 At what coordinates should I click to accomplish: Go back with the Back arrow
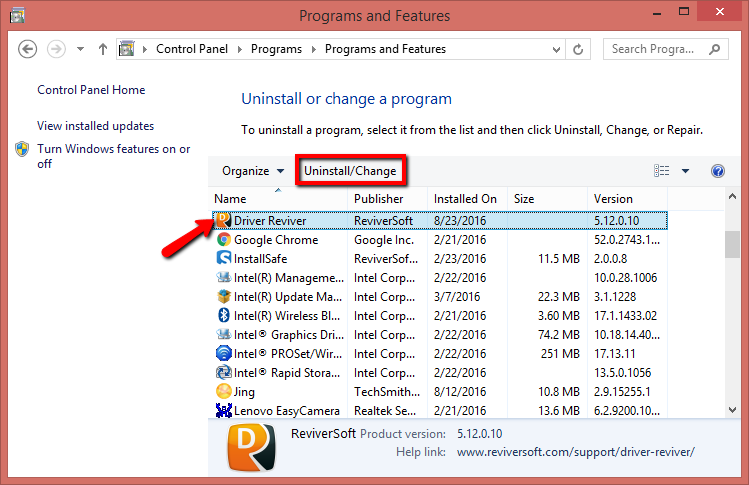27,49
